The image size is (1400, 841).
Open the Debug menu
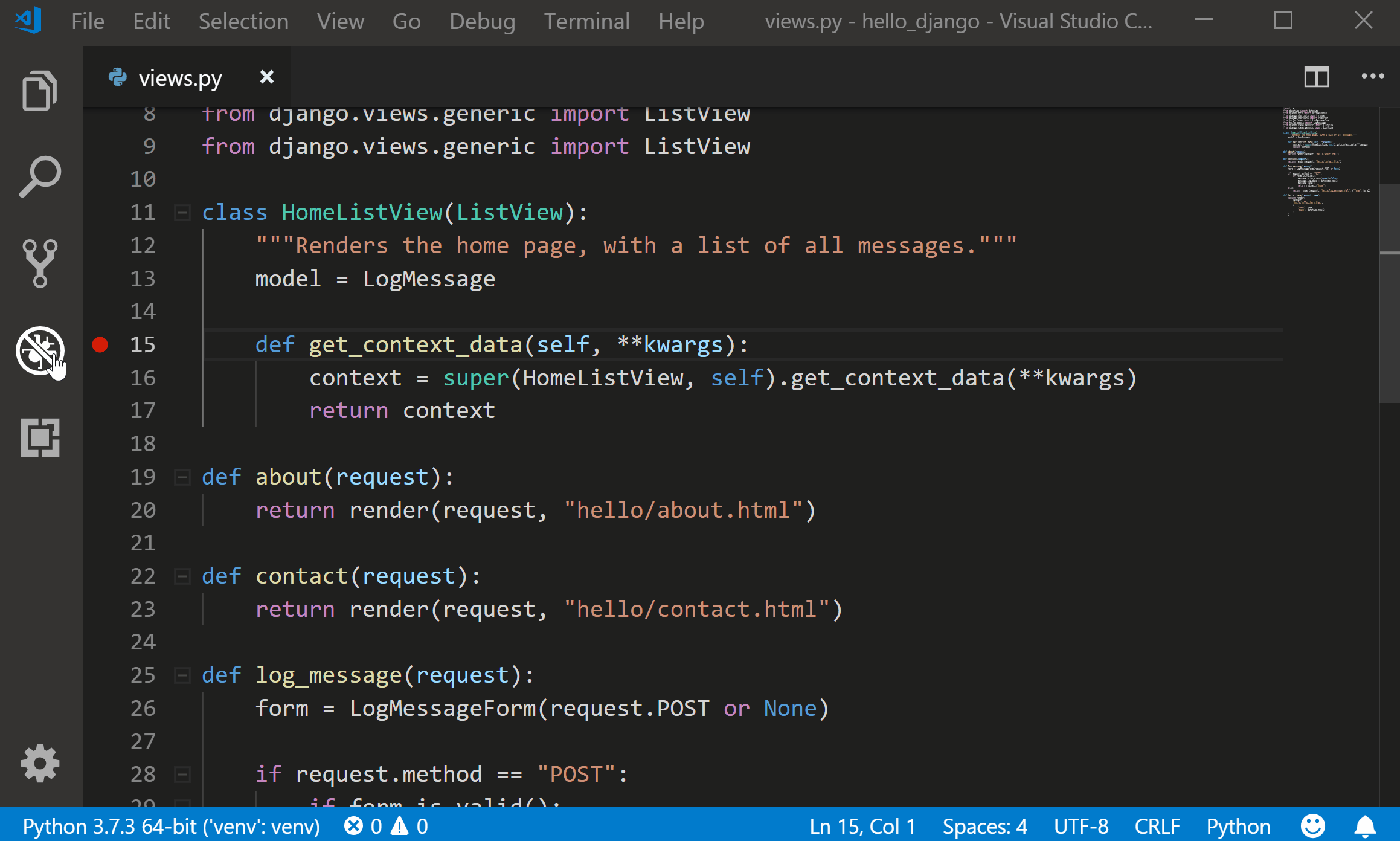pos(481,21)
